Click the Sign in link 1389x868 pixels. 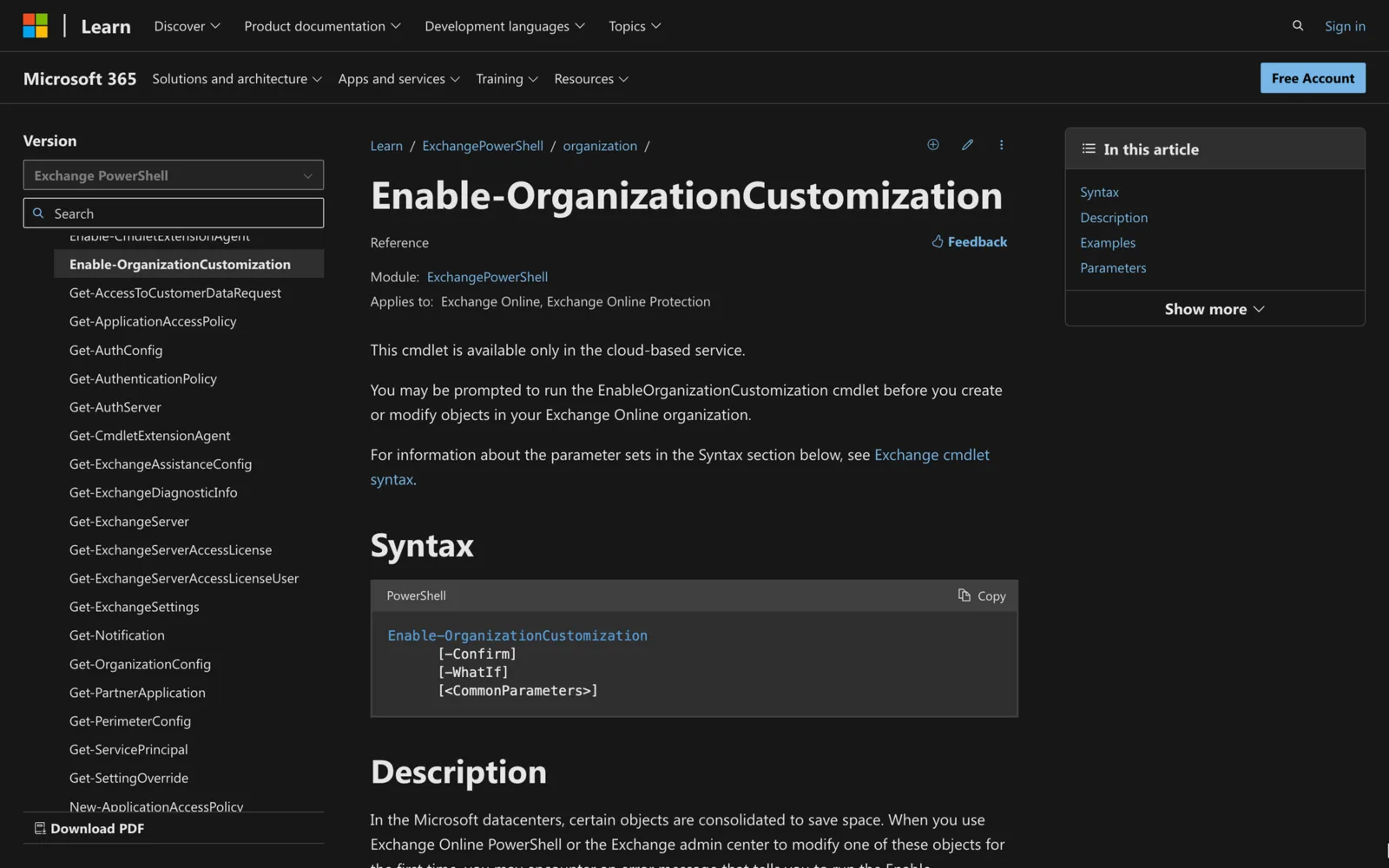pyautogui.click(x=1345, y=26)
